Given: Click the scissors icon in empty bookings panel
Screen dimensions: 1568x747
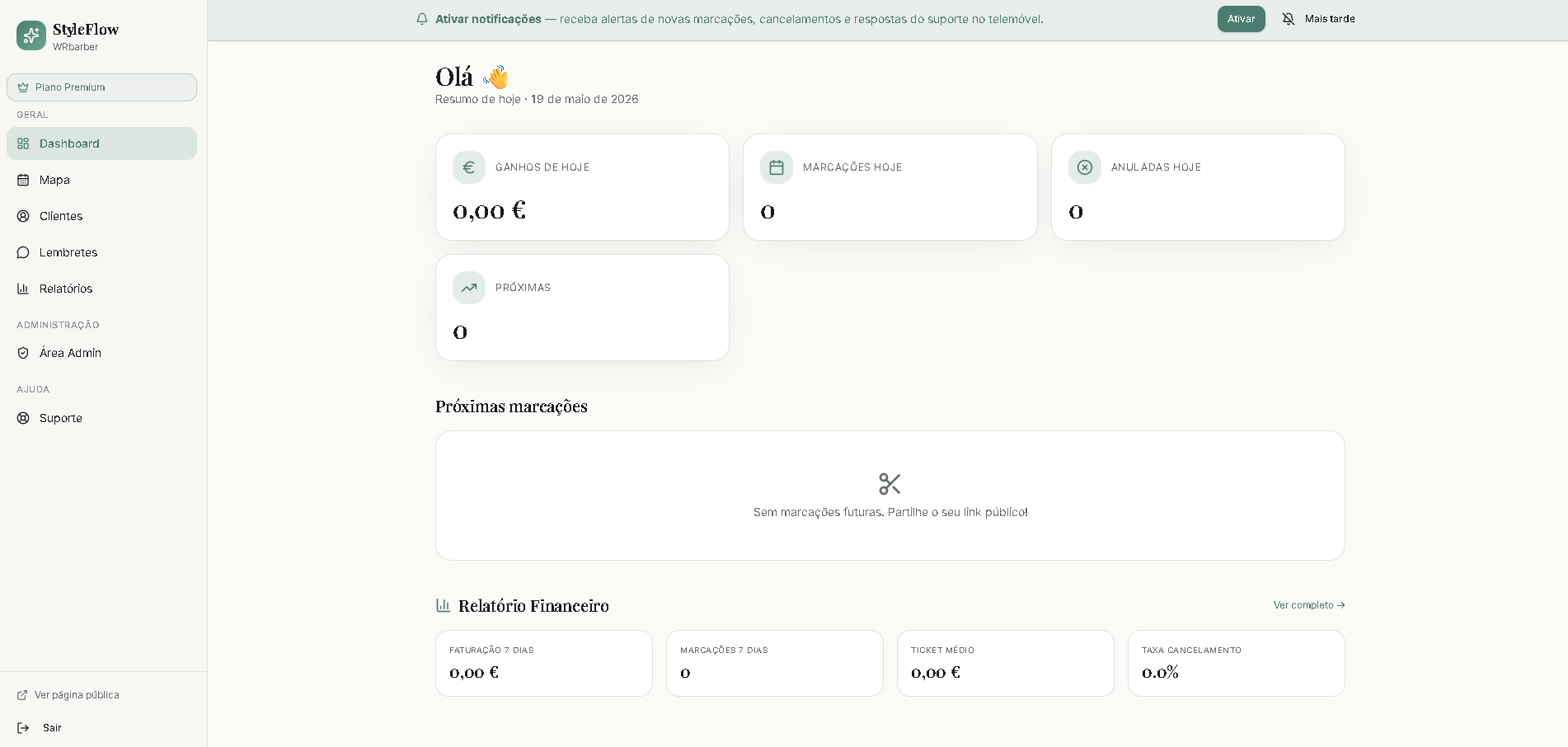Looking at the screenshot, I should (x=890, y=484).
